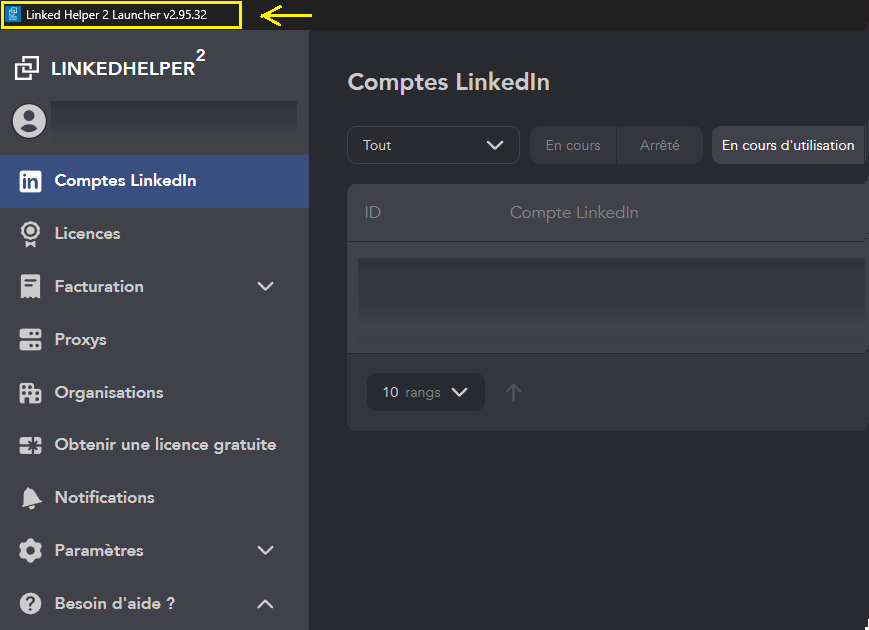Open the '10 rangs' page size dropdown
Screen dimensions: 869x630
(425, 392)
